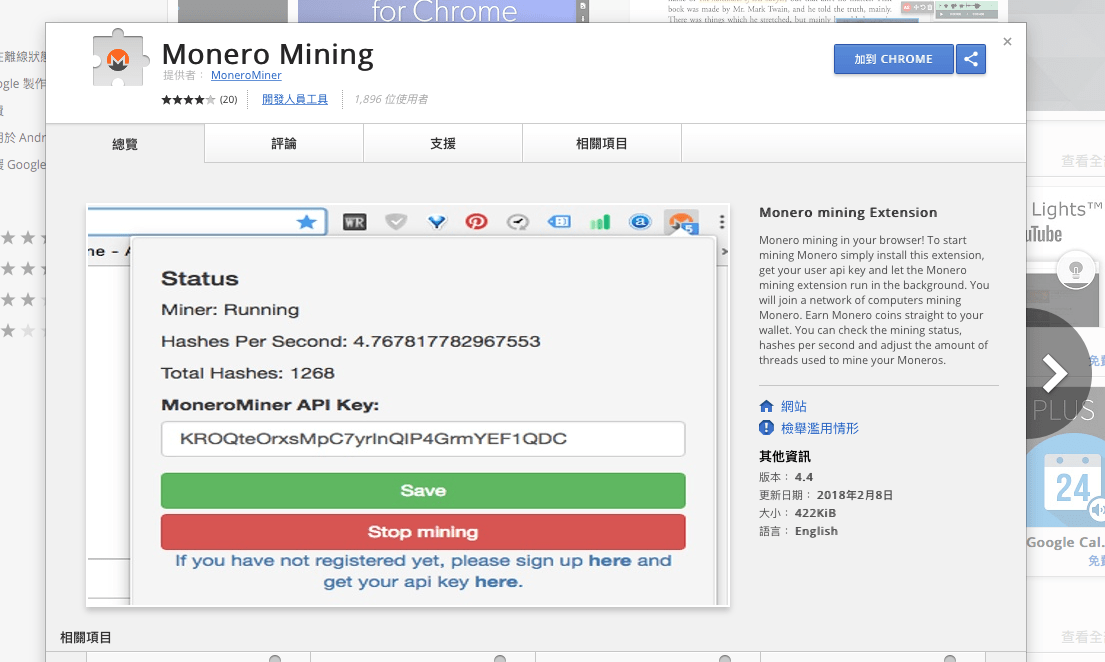
Task: Click the report abuse exclamation icon
Action: click(x=767, y=428)
